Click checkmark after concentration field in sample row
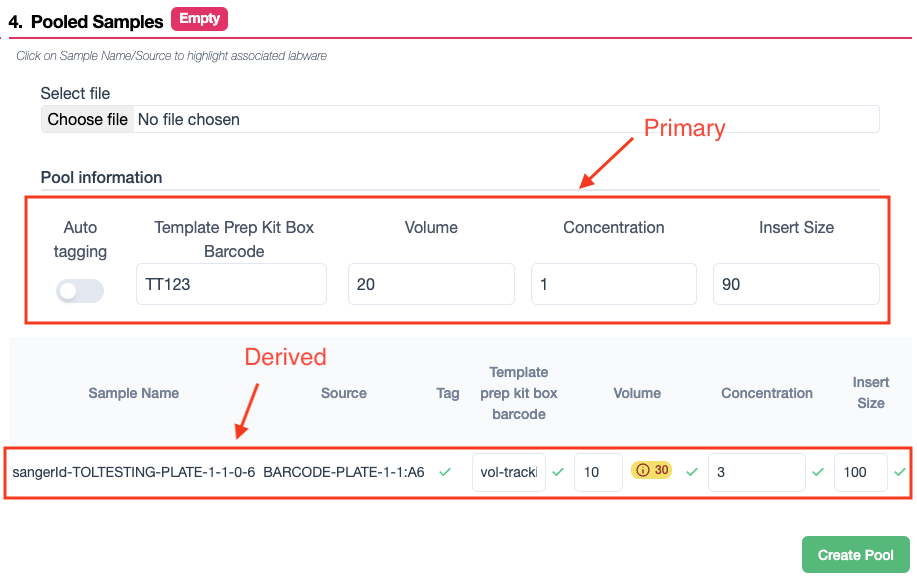Image resolution: width=917 pixels, height=585 pixels. point(818,471)
